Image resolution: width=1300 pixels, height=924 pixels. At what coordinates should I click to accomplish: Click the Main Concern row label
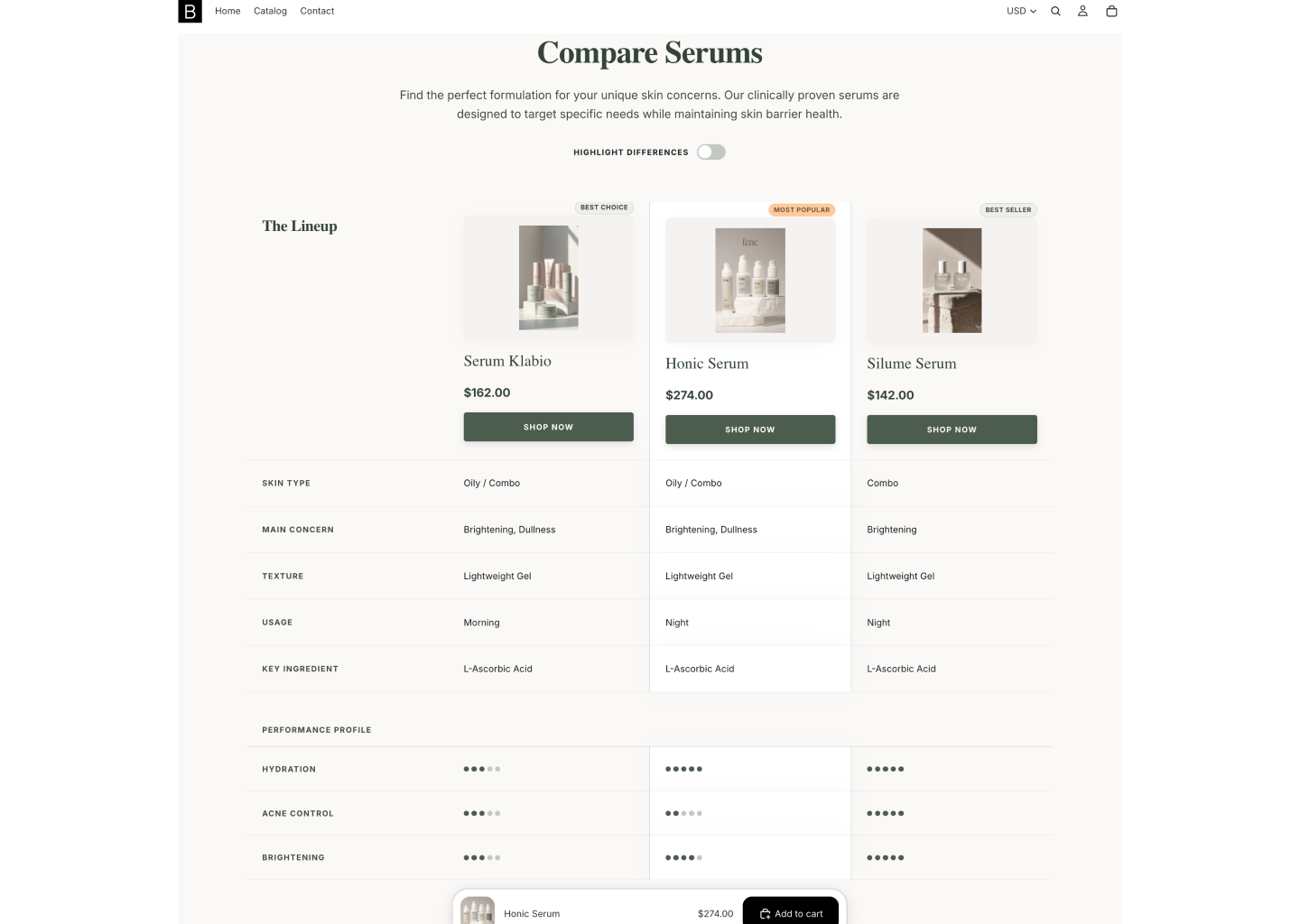(x=298, y=530)
